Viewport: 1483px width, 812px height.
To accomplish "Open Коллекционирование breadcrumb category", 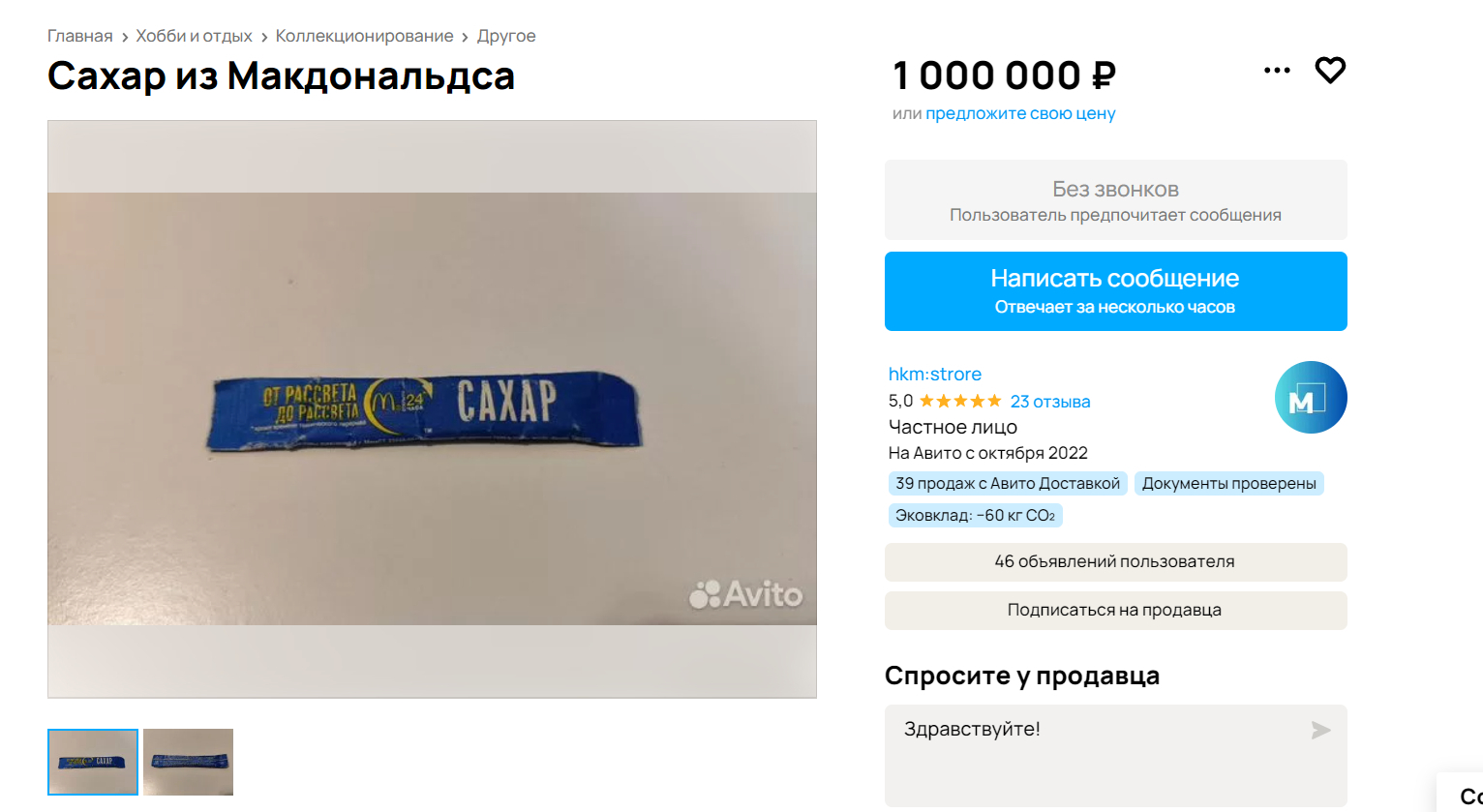I will (x=364, y=36).
